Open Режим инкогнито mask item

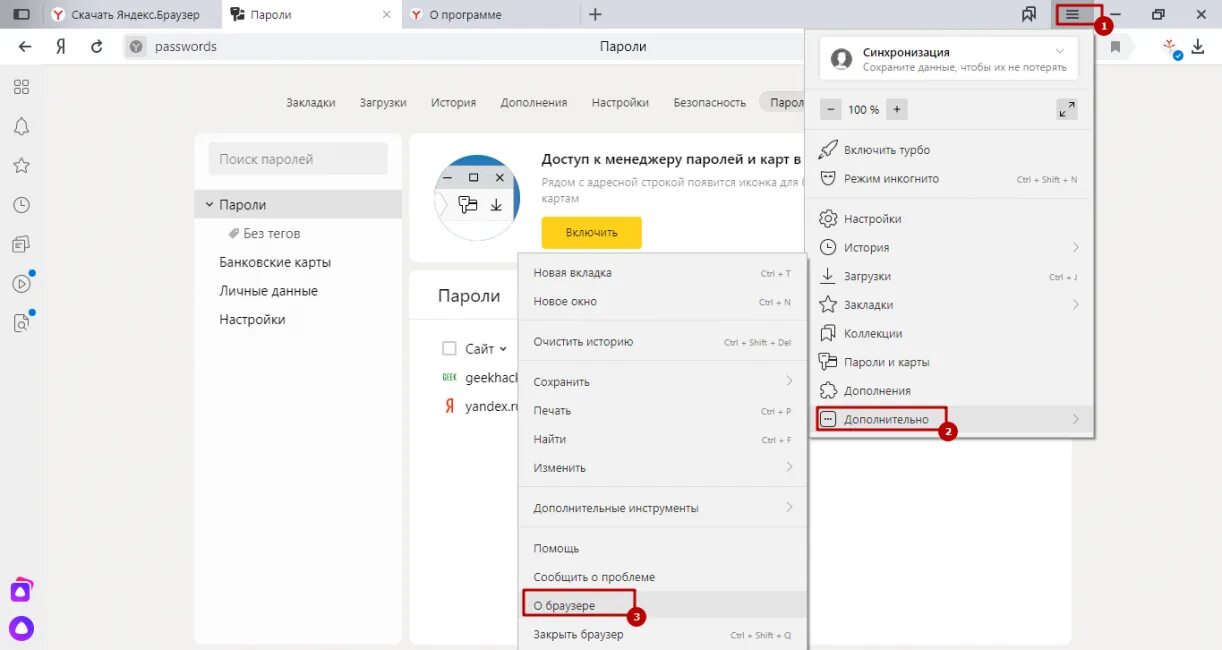point(950,178)
